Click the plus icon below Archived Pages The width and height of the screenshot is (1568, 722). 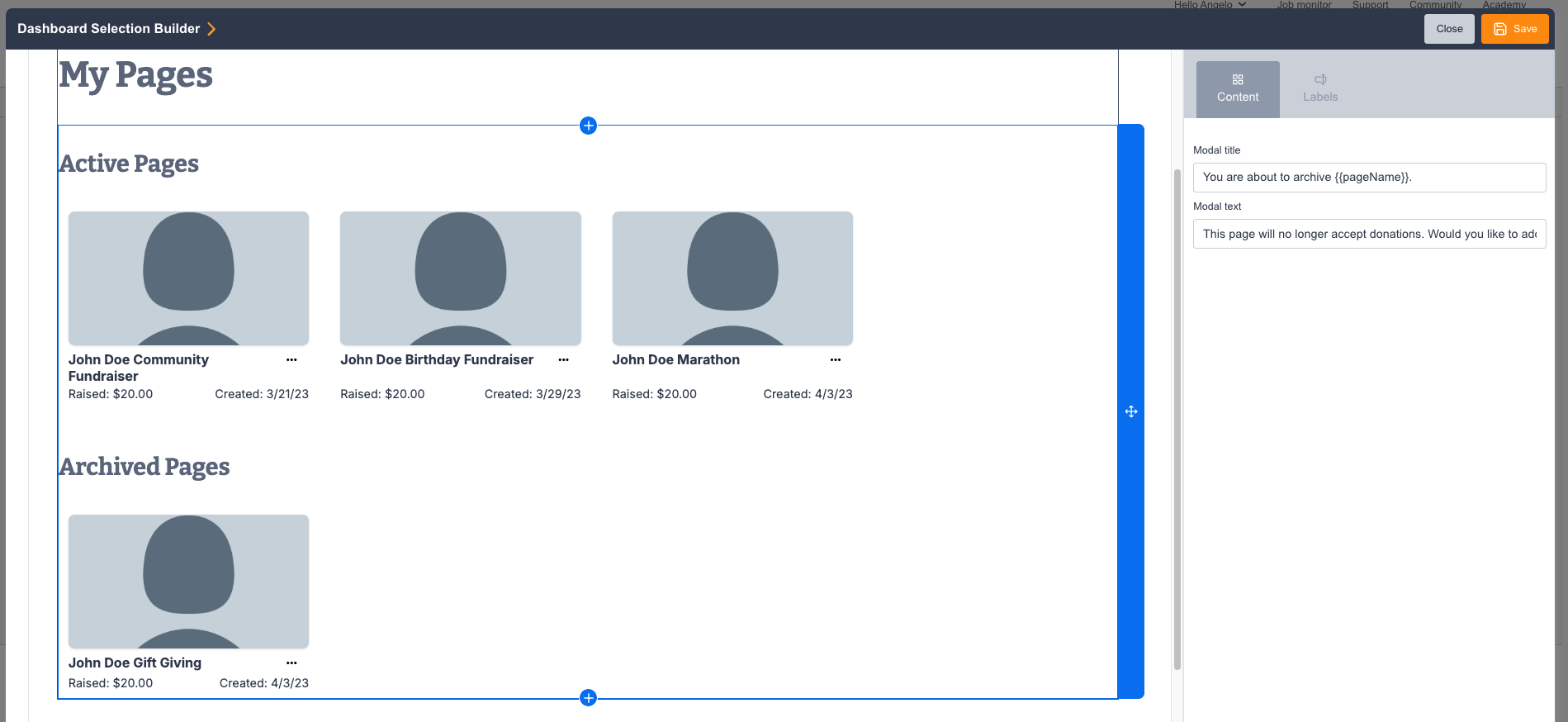[x=588, y=698]
